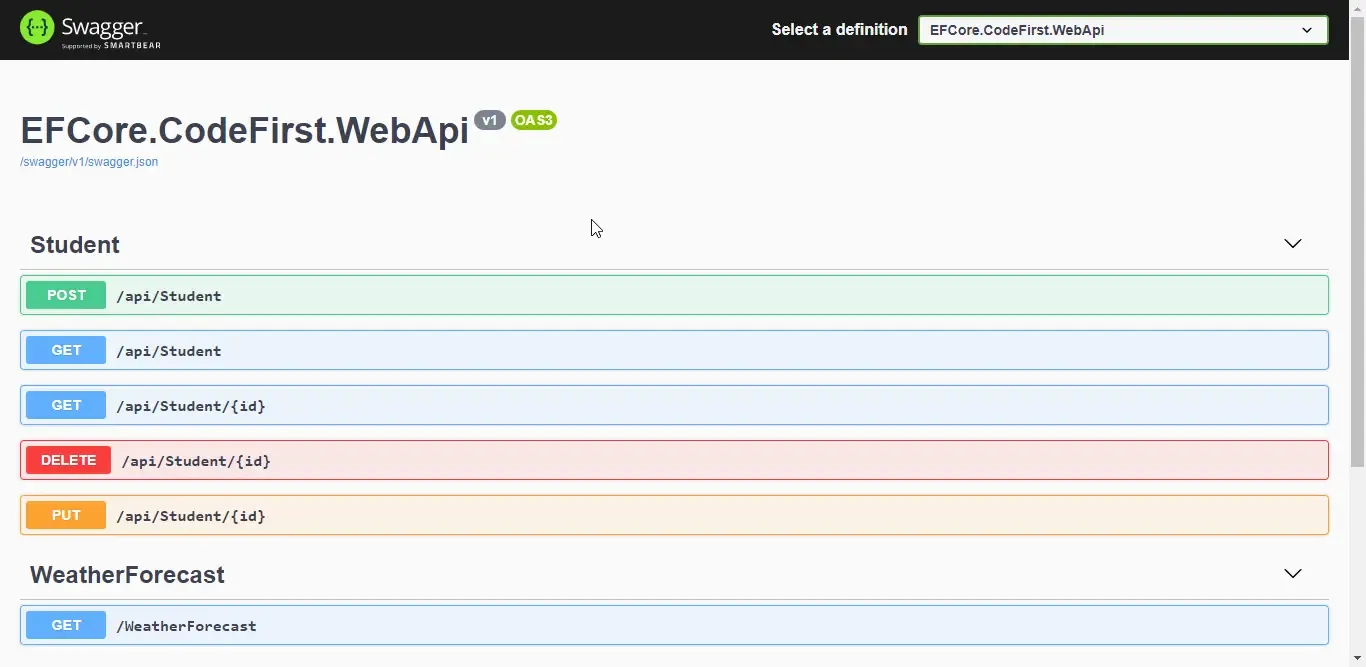Click the OAS3 specification badge
The height and width of the screenshot is (667, 1366).
pos(534,120)
